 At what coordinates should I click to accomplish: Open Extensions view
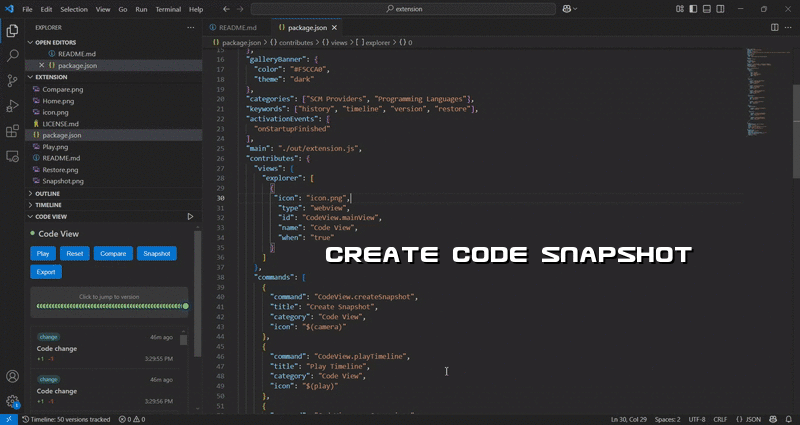tap(12, 131)
